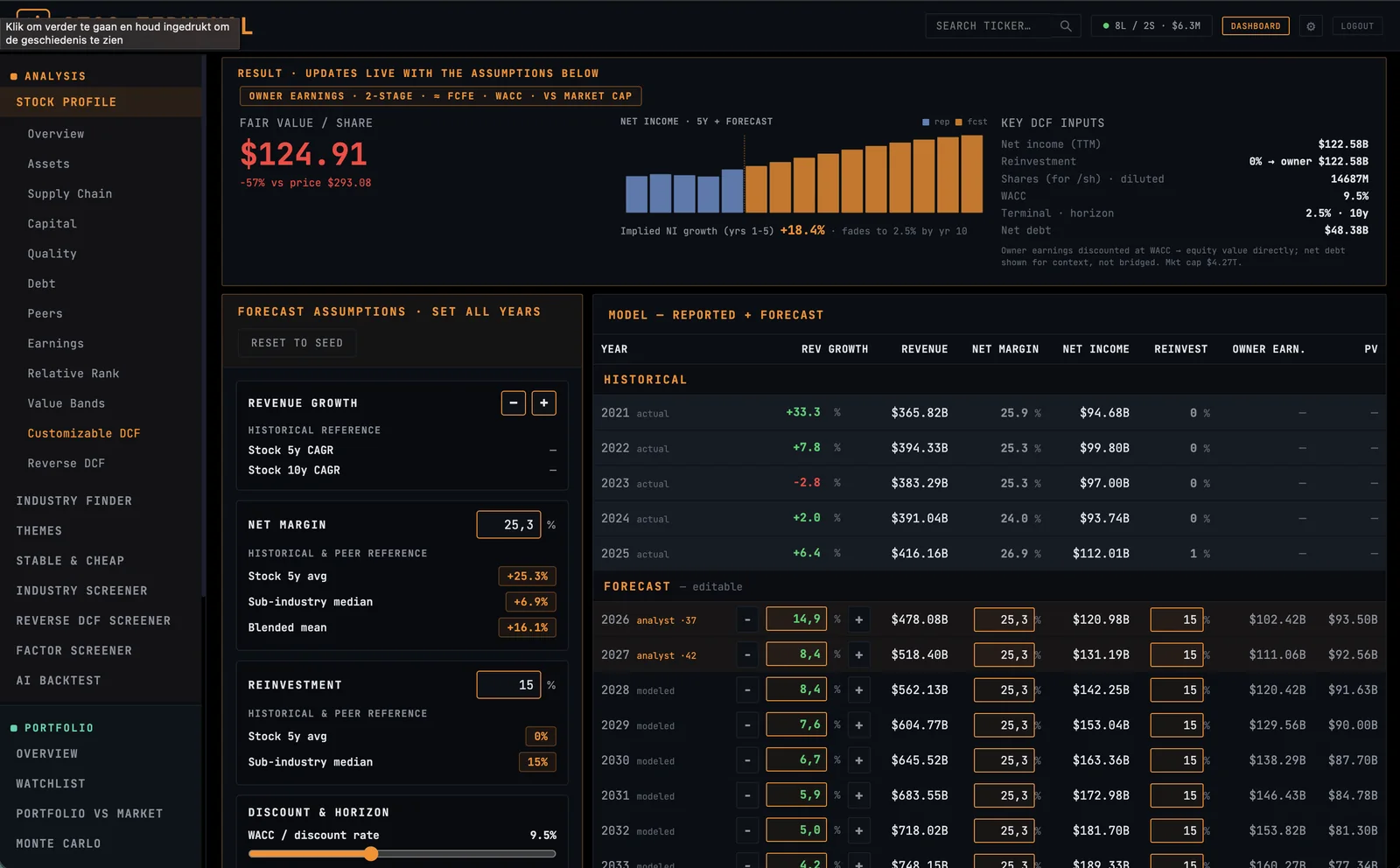This screenshot has width=1400, height=868.
Task: Click minus stepper in 2027 forecast row
Action: (x=747, y=654)
